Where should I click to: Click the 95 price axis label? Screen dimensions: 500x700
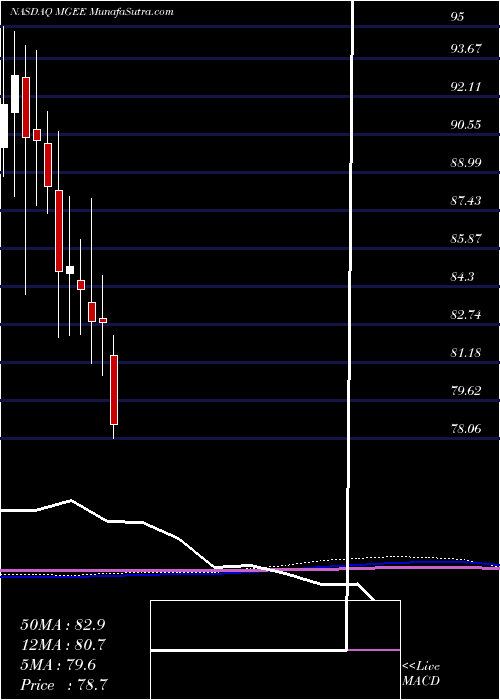[x=458, y=17]
